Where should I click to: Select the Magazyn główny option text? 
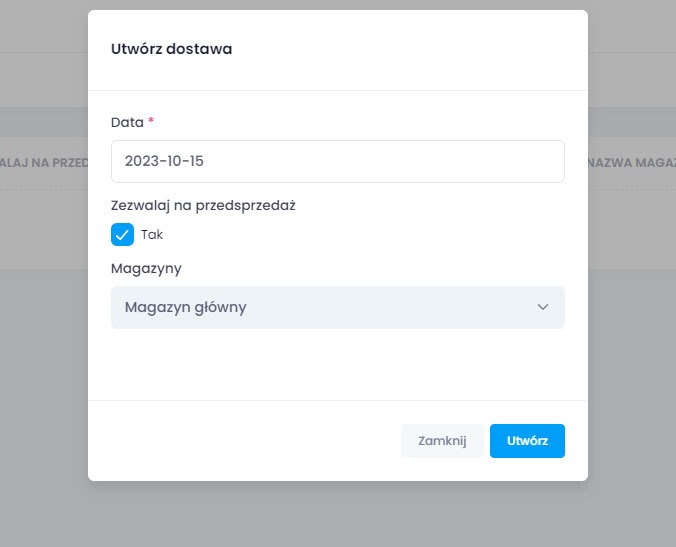pos(185,307)
